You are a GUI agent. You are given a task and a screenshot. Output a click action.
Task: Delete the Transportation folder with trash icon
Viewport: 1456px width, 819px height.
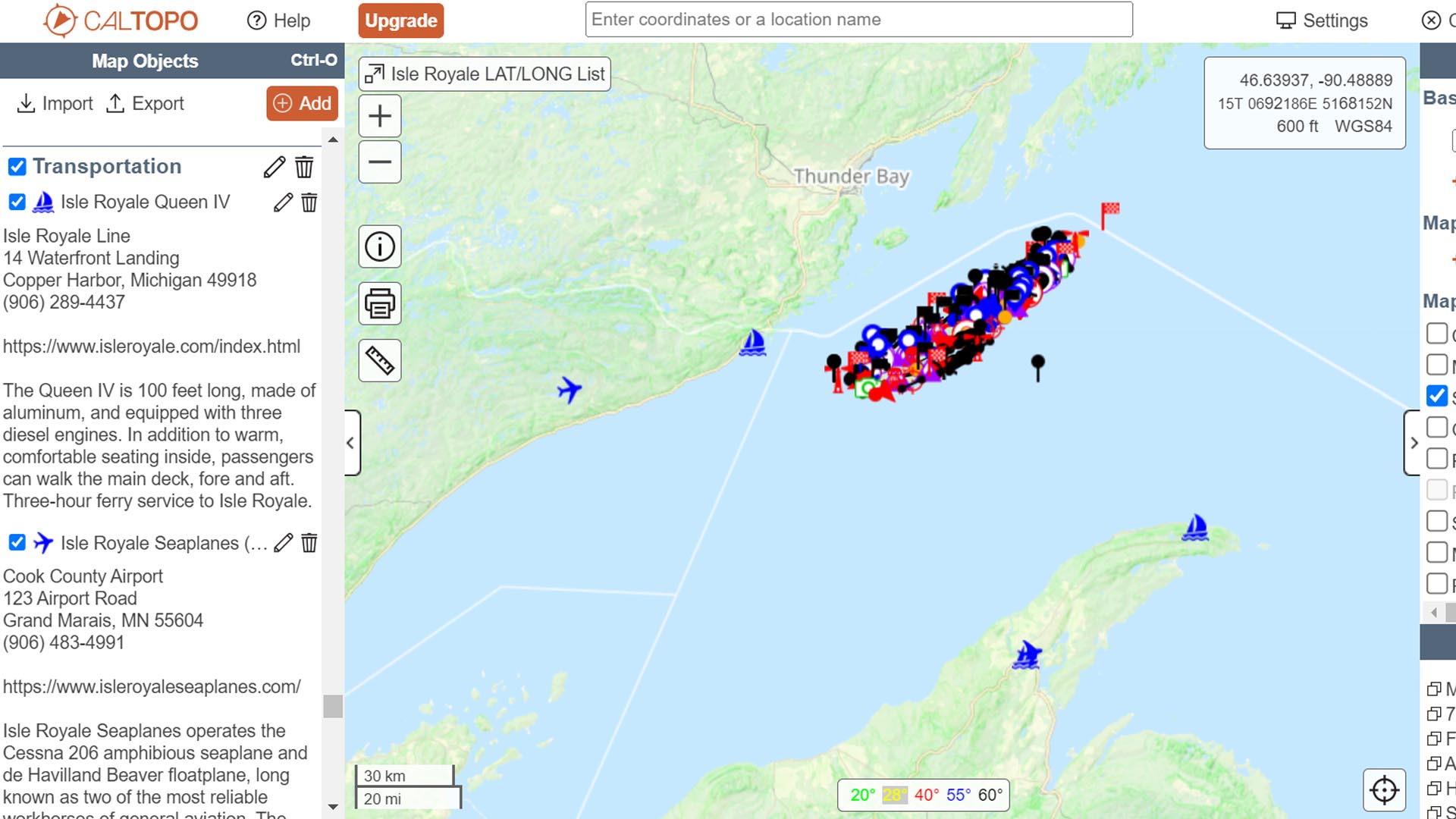pos(304,167)
